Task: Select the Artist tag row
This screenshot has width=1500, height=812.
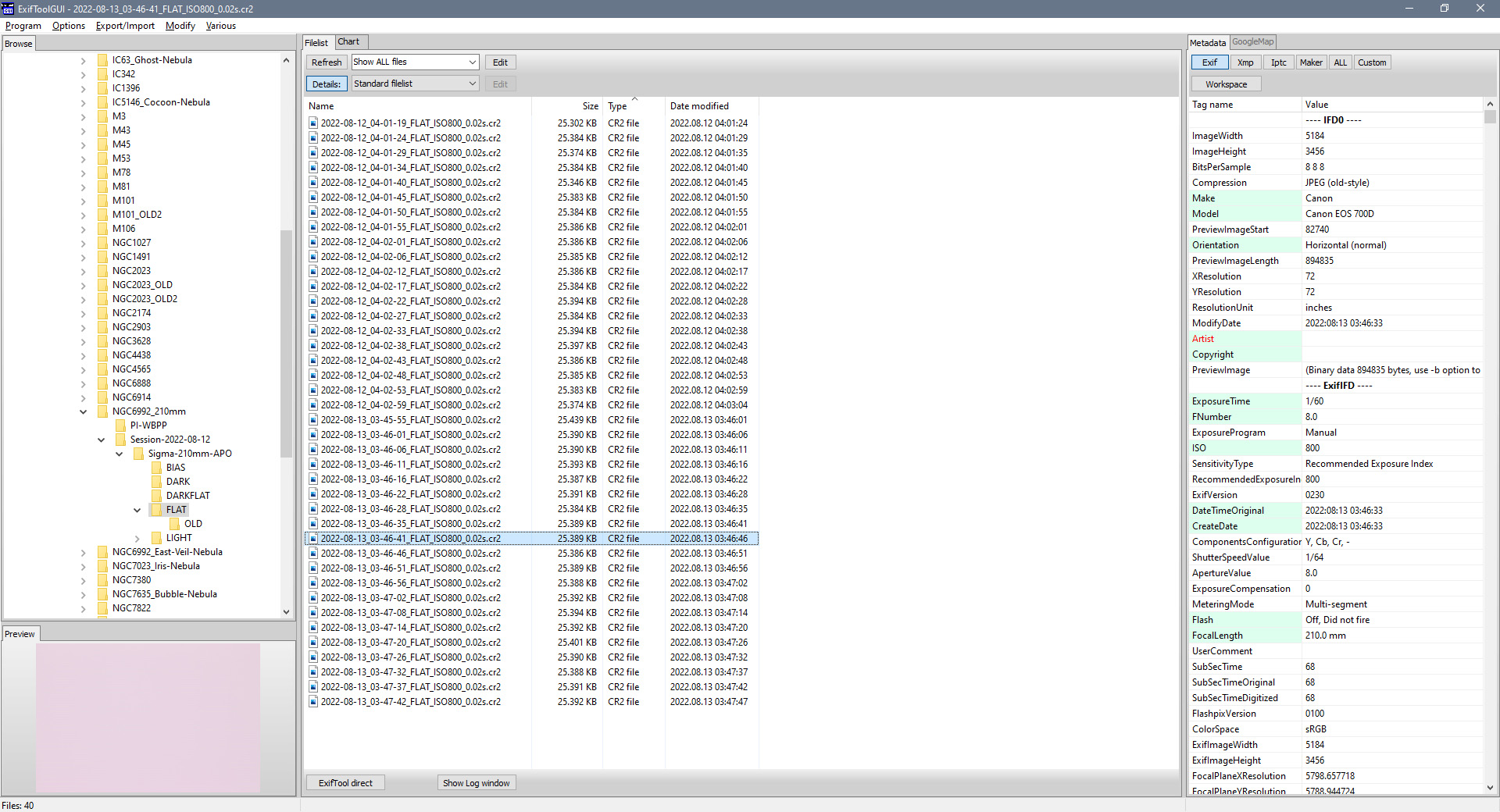Action: coord(1336,339)
